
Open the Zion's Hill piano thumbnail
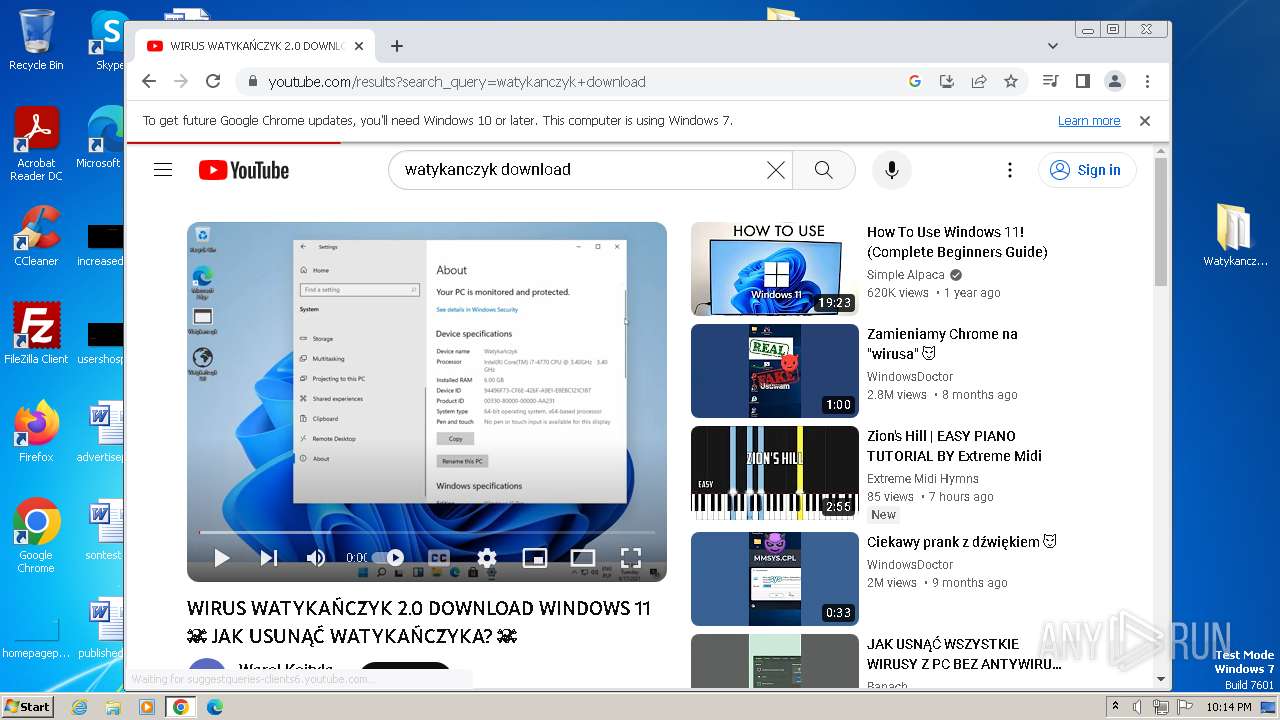(x=775, y=473)
